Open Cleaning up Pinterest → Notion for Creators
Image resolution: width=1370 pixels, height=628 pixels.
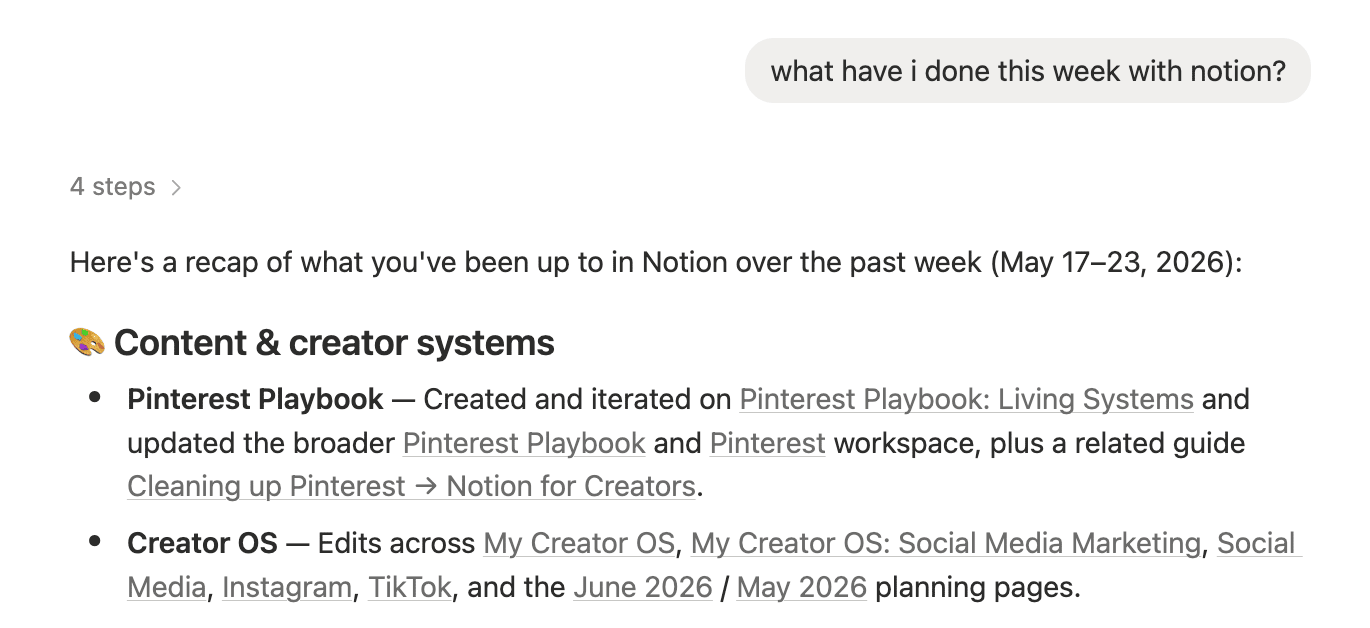coord(411,486)
